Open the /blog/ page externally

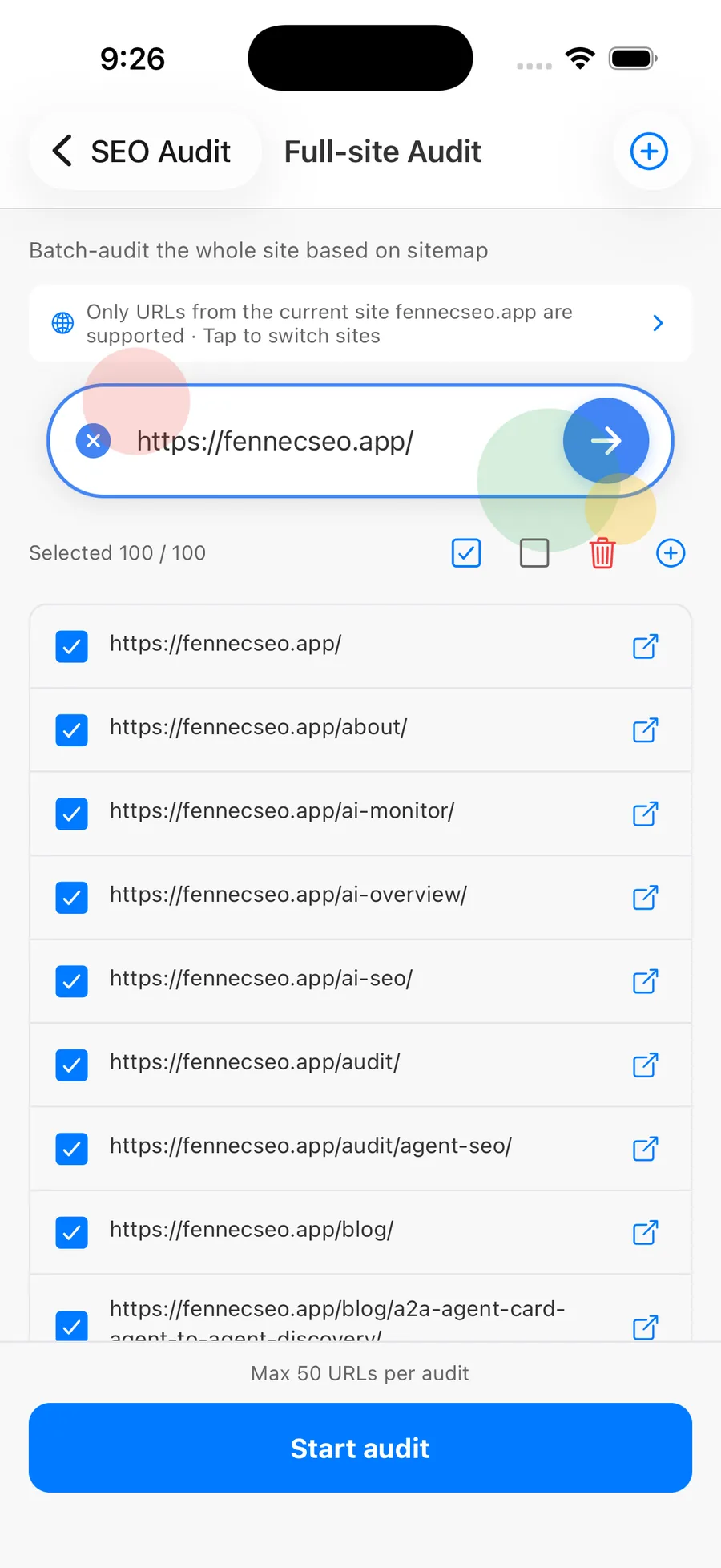(646, 1233)
